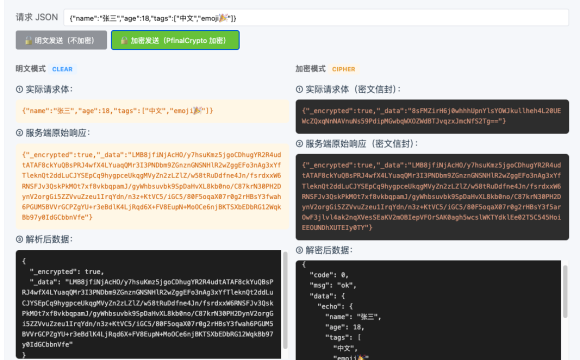This screenshot has height=360, width=580.
Task: Click the ③ marker beside 解析后数据
Action: [x=19, y=239]
